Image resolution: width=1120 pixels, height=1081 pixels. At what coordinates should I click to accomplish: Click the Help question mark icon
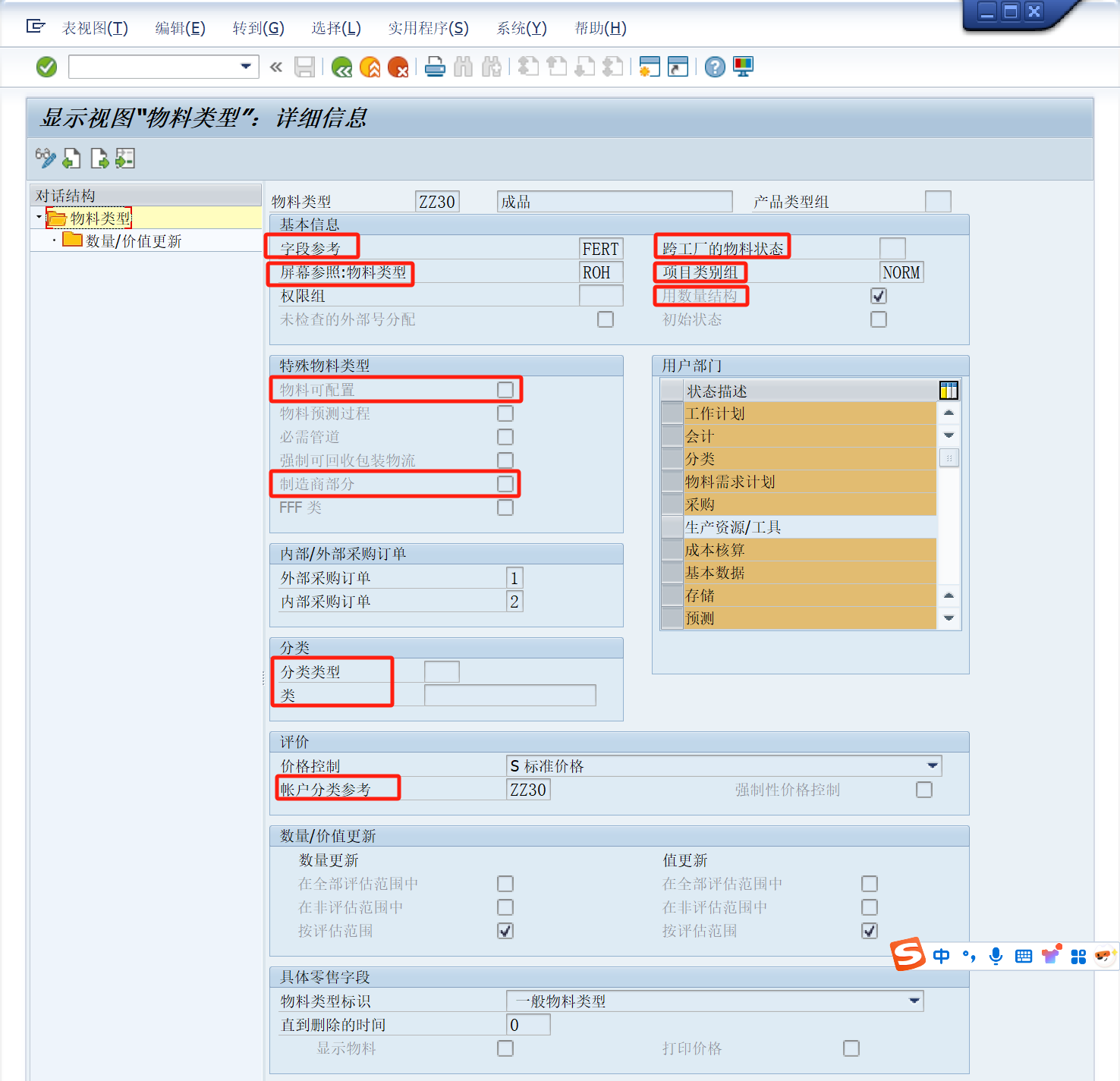pyautogui.click(x=715, y=67)
